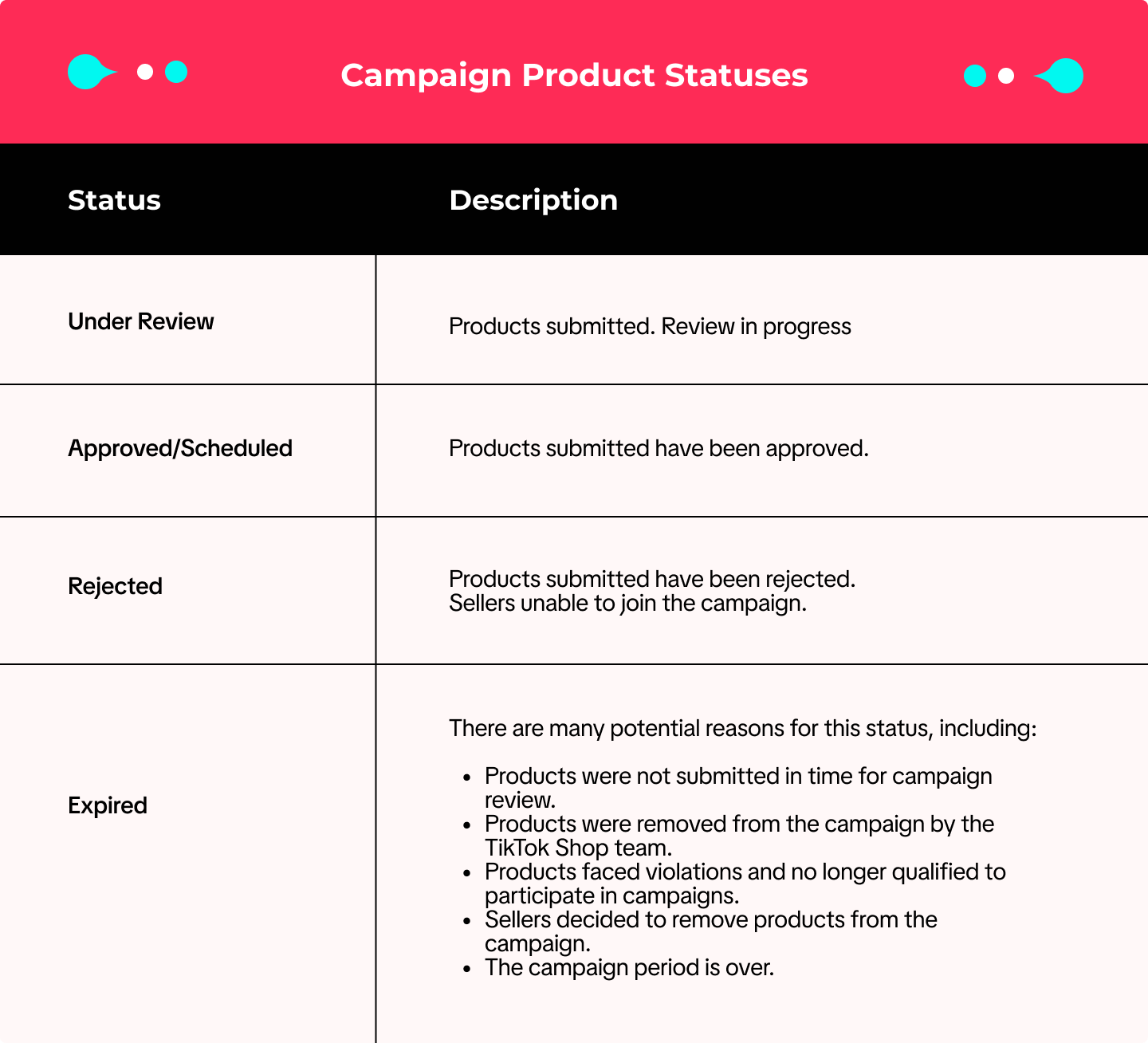Click the "Campaign Product Statuses" title
The image size is (1148, 1043).
click(x=574, y=75)
